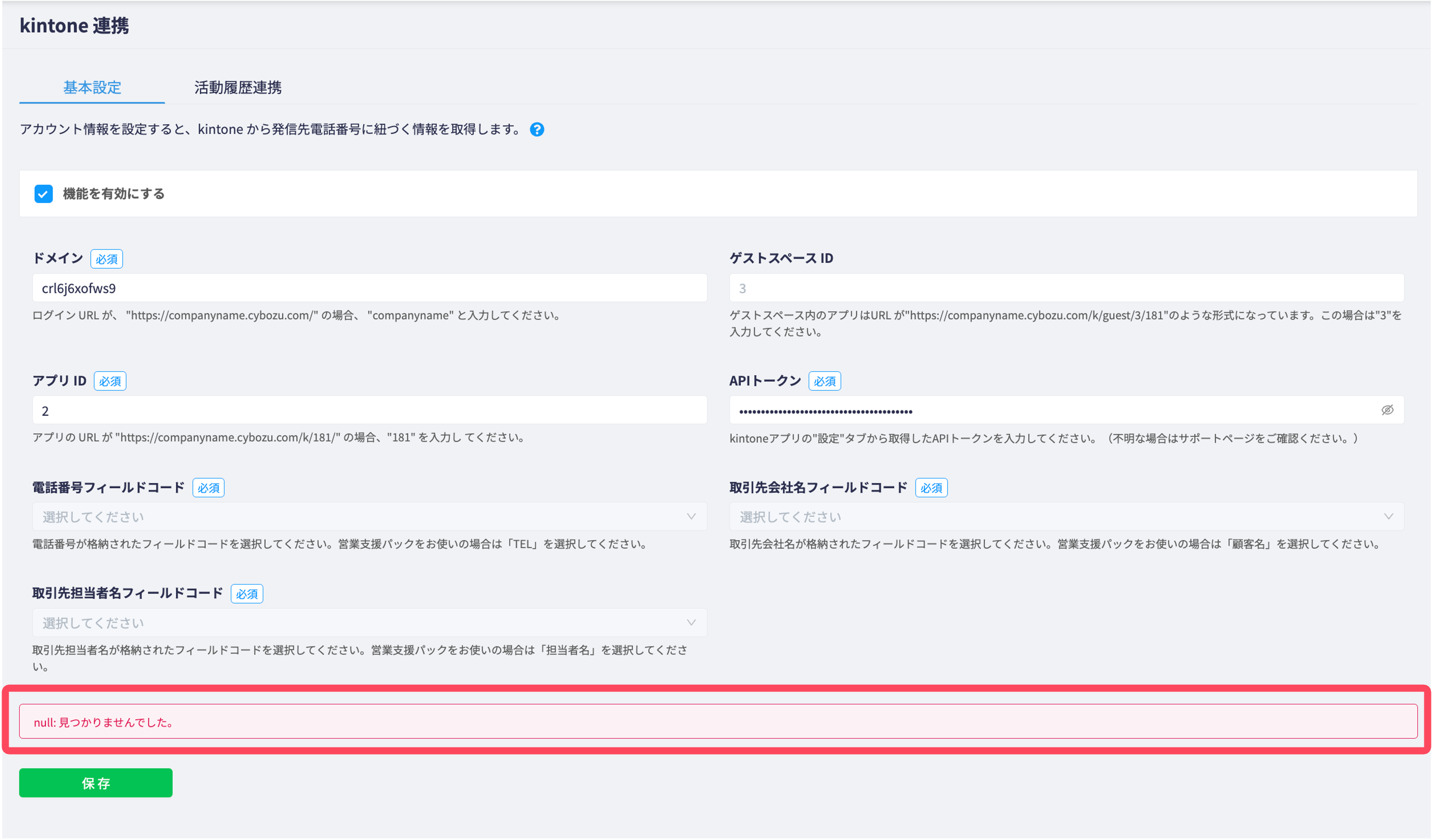The image size is (1433, 840).
Task: Click the アプリ ID help text about 181
Action: point(279,438)
